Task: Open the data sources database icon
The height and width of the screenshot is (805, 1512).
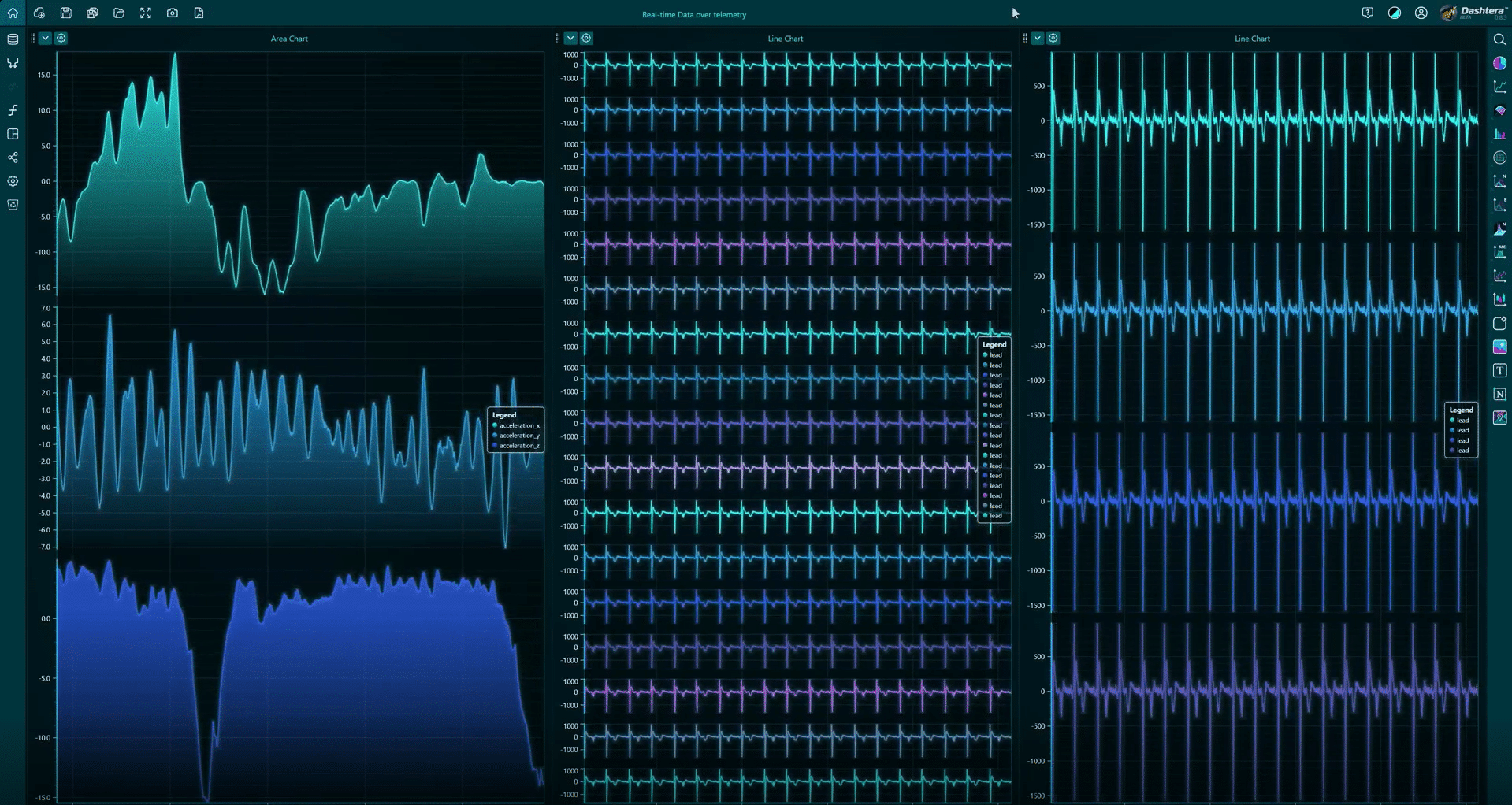Action: (x=13, y=39)
